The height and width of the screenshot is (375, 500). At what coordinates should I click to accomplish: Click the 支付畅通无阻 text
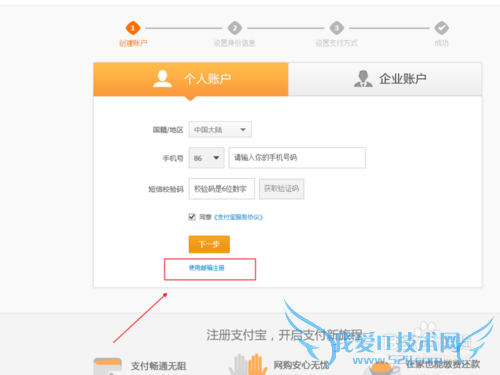(158, 366)
